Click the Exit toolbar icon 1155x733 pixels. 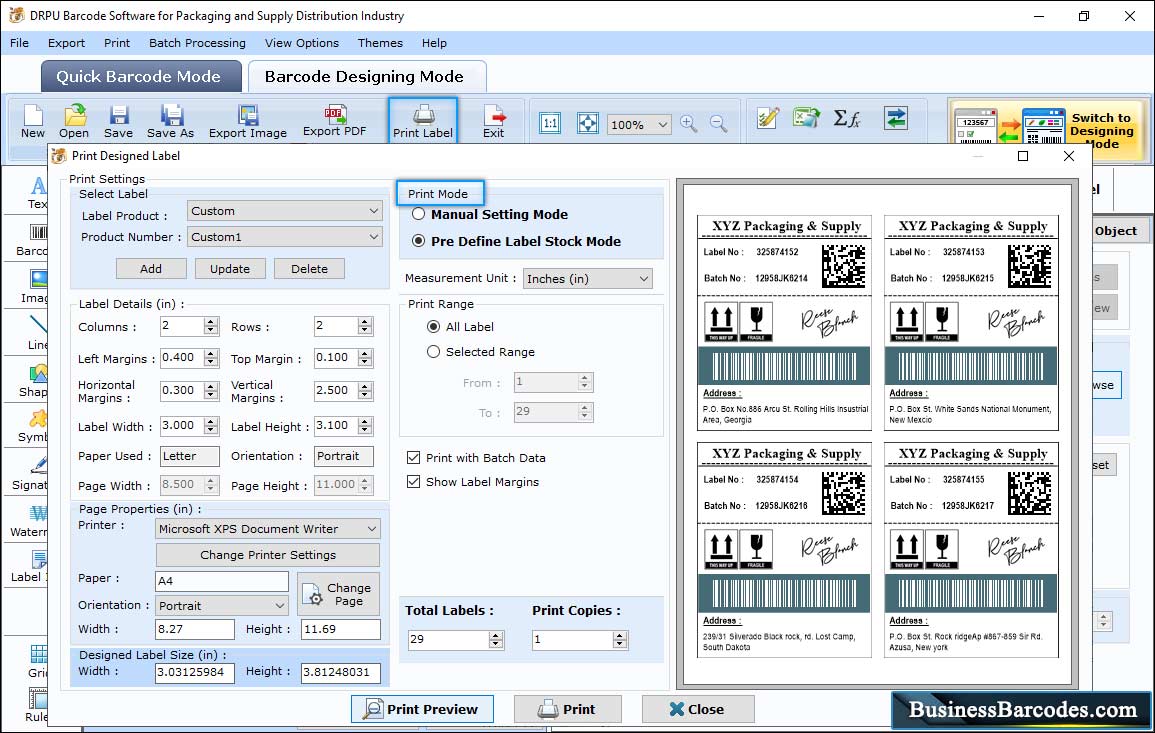[494, 121]
